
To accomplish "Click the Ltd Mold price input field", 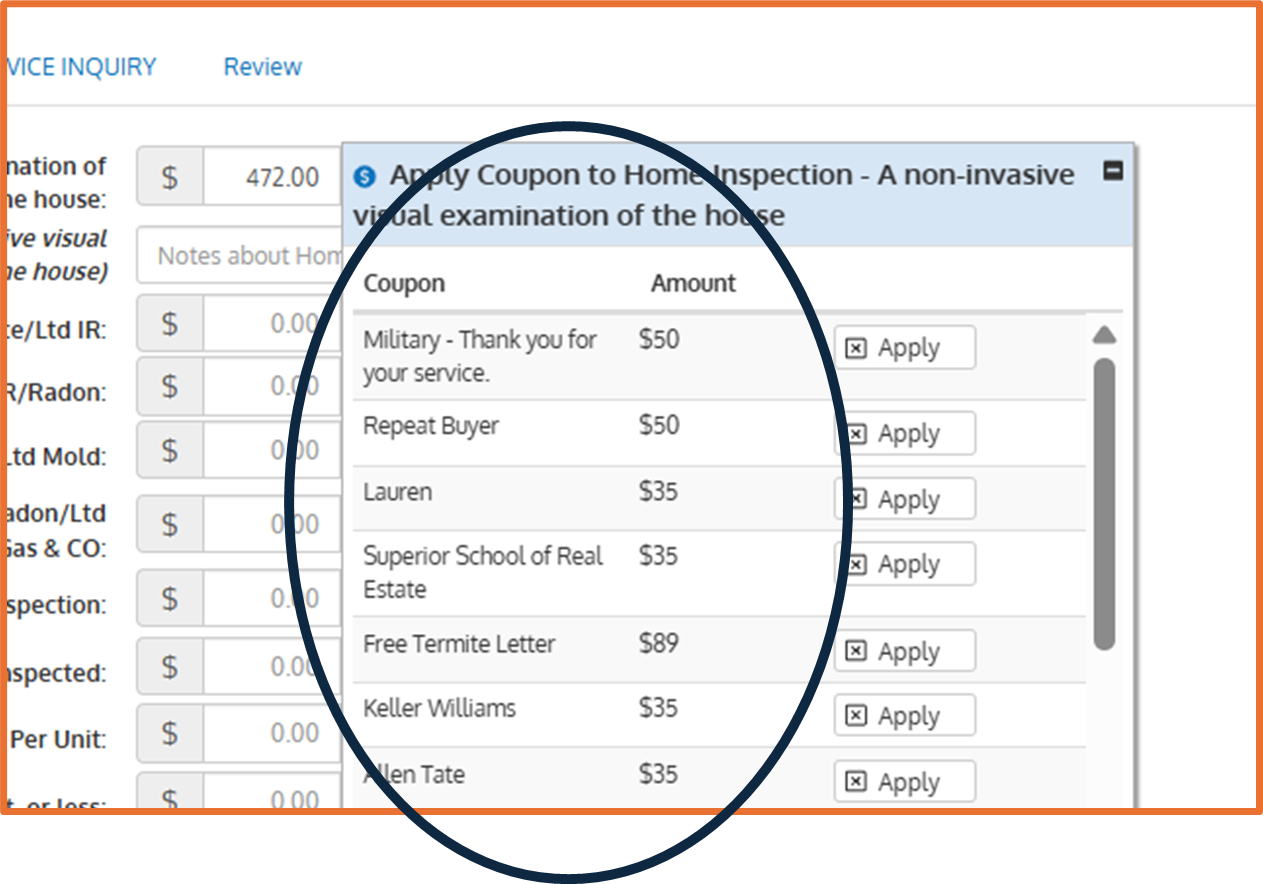I will tap(272, 450).
